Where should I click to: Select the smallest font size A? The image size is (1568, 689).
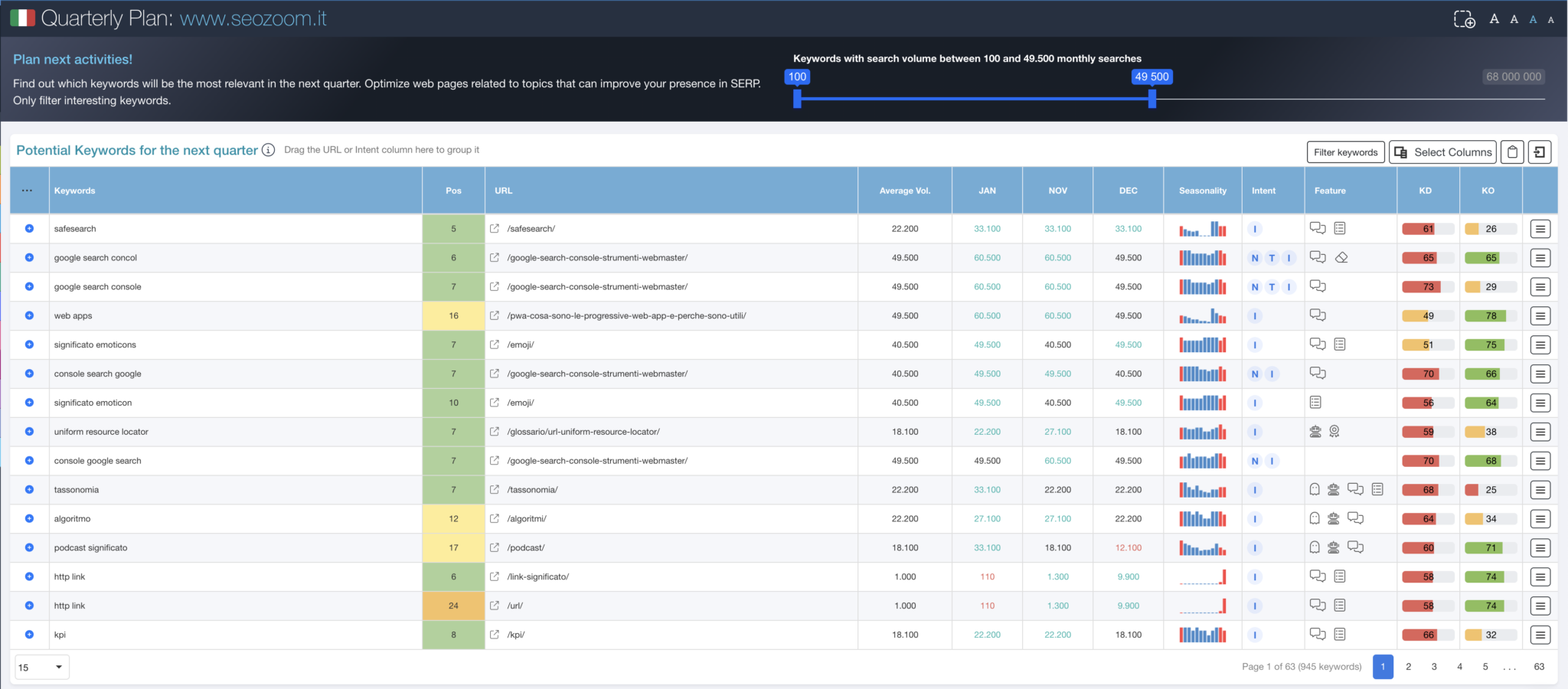point(1550,20)
